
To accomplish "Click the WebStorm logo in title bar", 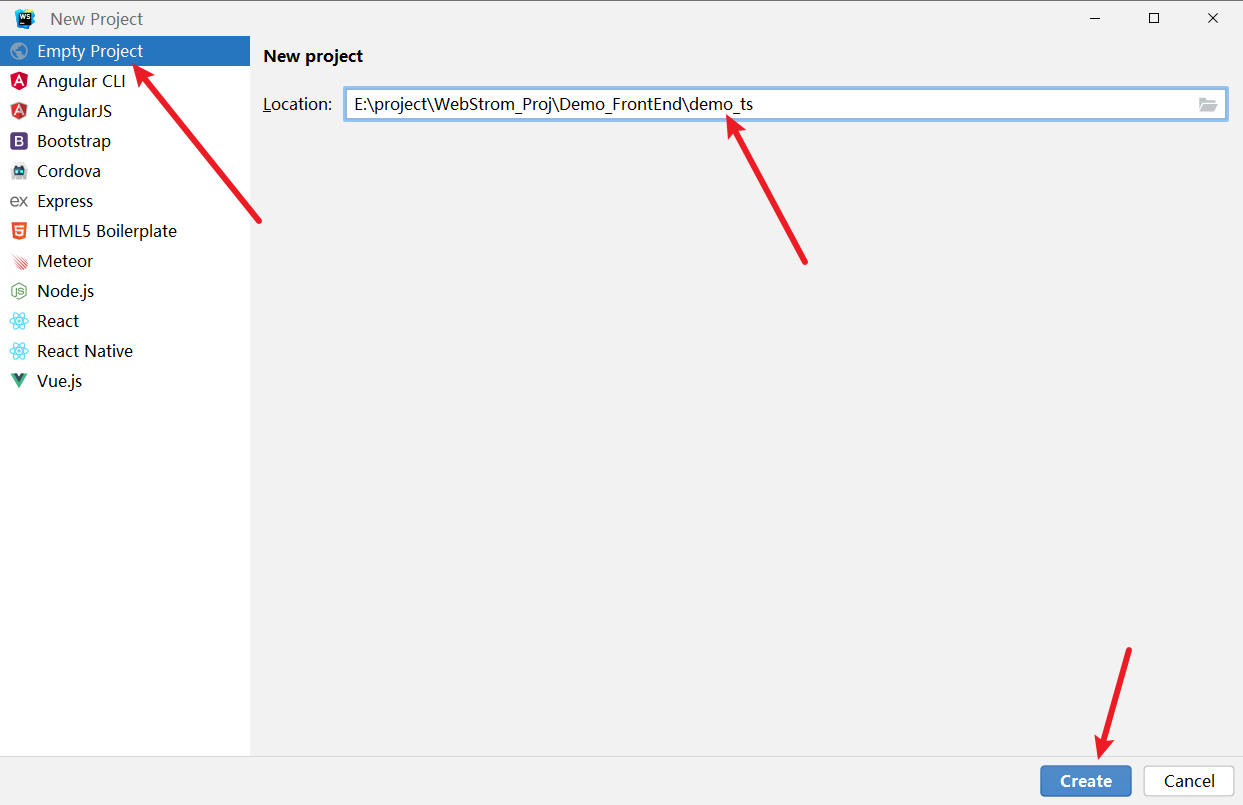I will coord(25,18).
